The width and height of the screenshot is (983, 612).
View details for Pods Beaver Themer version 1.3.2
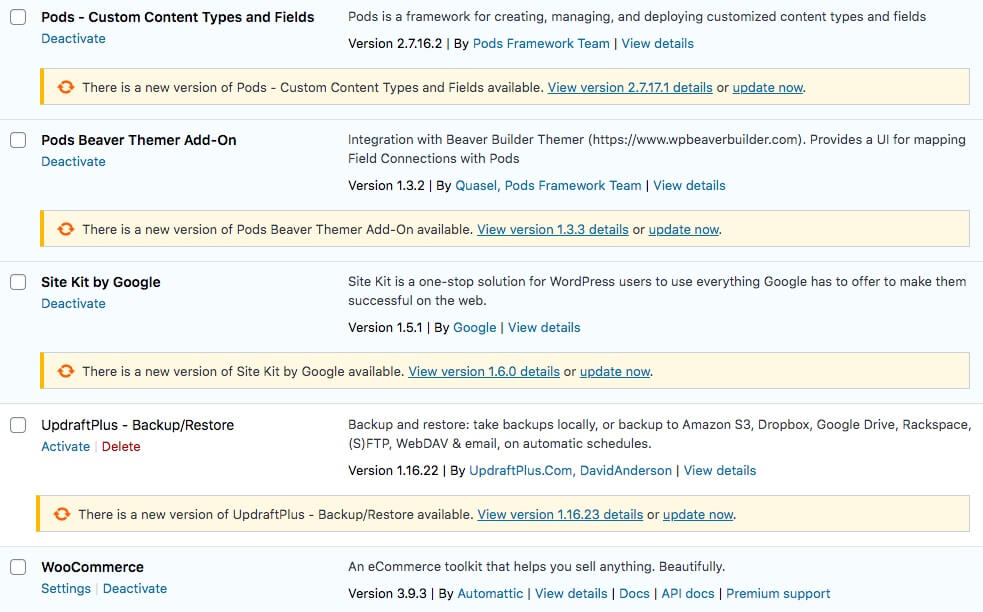[x=690, y=186]
